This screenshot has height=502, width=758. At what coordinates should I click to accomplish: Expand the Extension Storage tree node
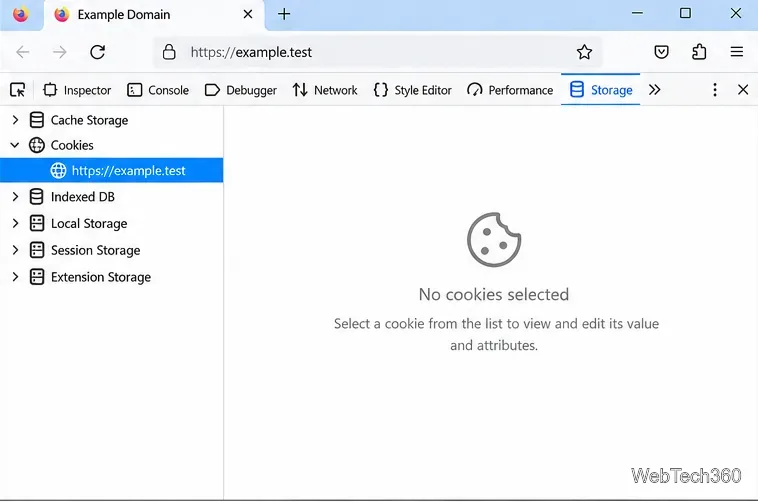coord(15,277)
